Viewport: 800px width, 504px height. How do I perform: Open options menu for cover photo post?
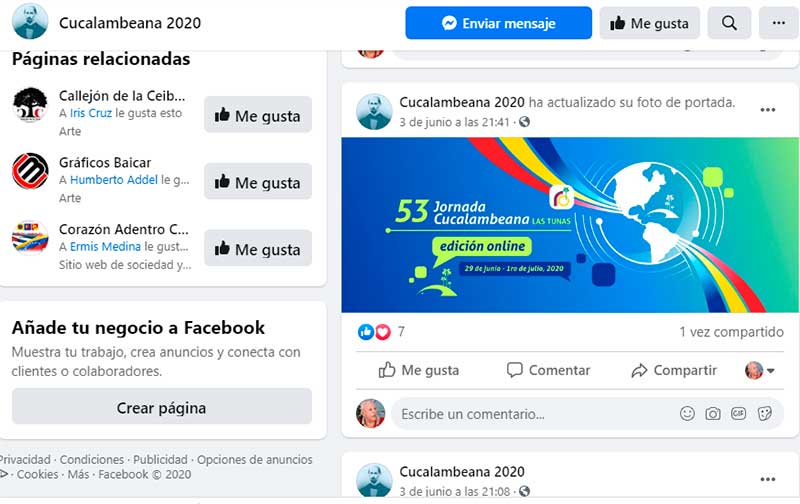tap(768, 110)
